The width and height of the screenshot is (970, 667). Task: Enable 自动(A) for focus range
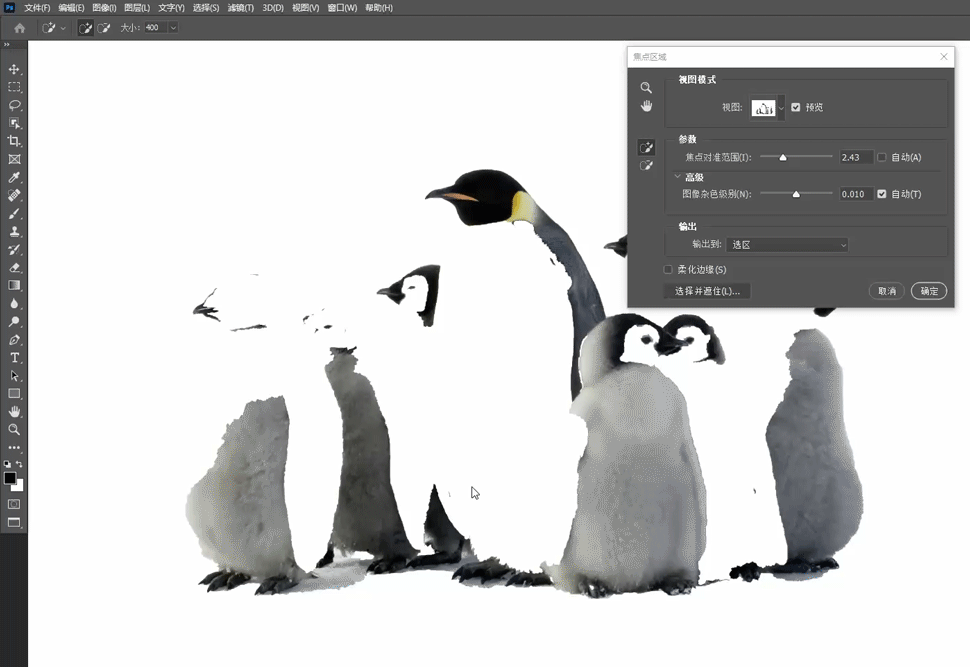pos(882,157)
